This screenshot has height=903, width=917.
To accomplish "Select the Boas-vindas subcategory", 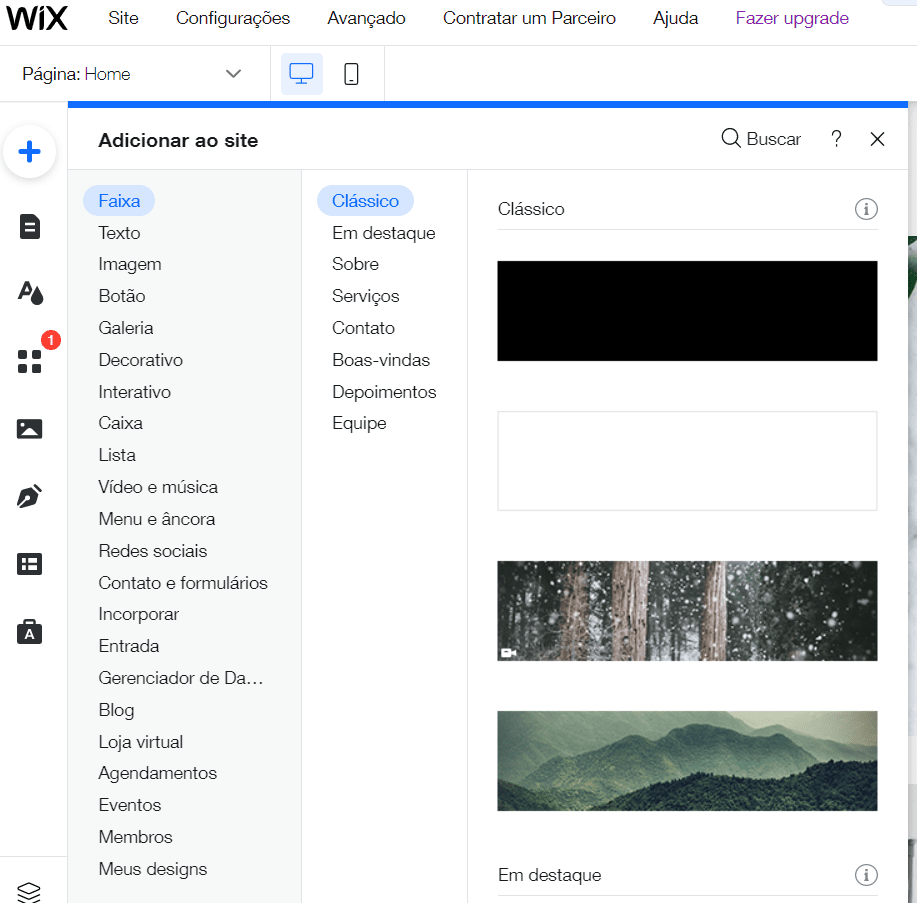I will click(381, 360).
